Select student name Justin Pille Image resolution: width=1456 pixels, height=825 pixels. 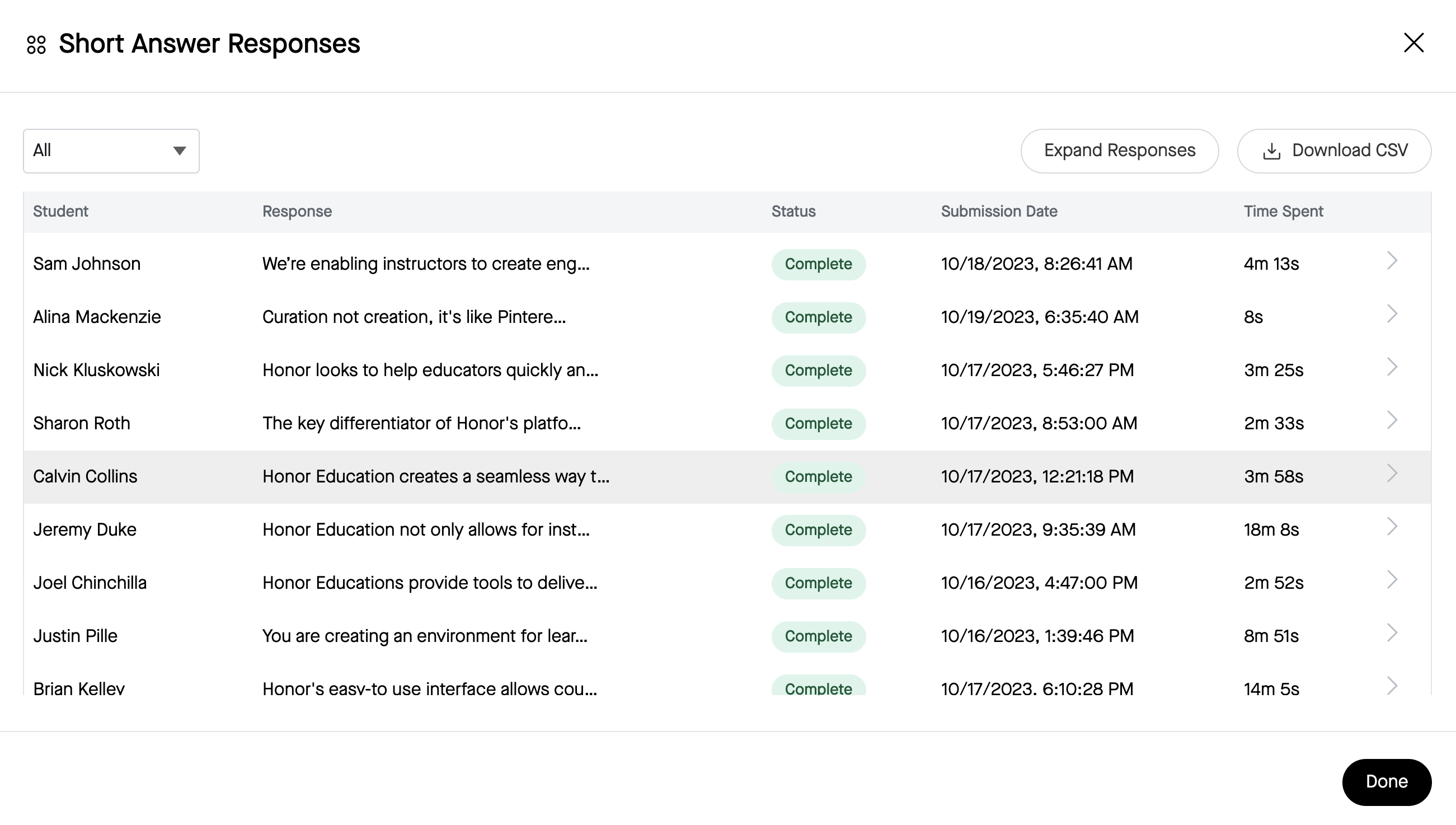pyautogui.click(x=75, y=636)
